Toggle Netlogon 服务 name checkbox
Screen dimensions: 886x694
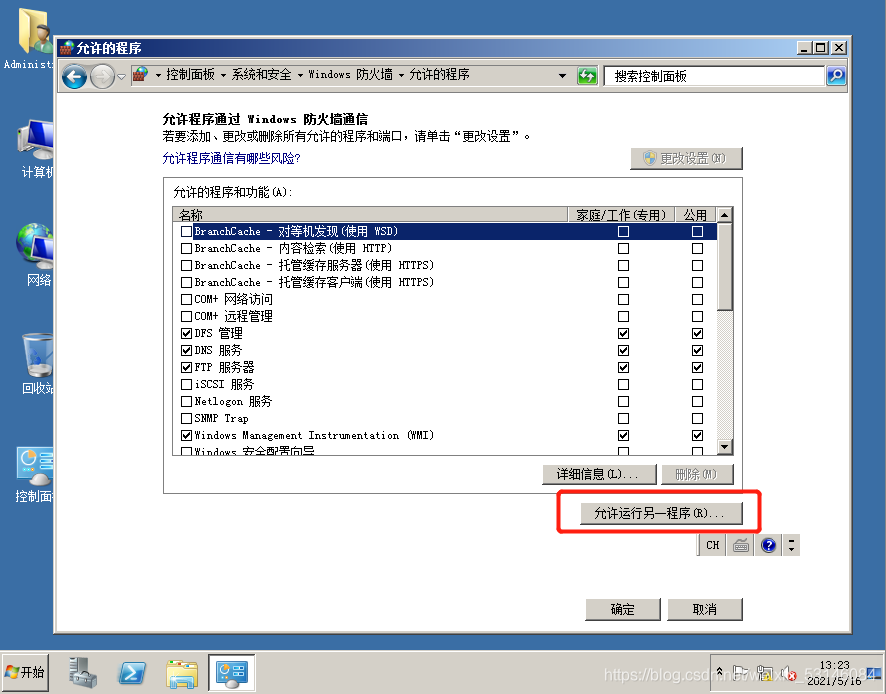point(186,401)
